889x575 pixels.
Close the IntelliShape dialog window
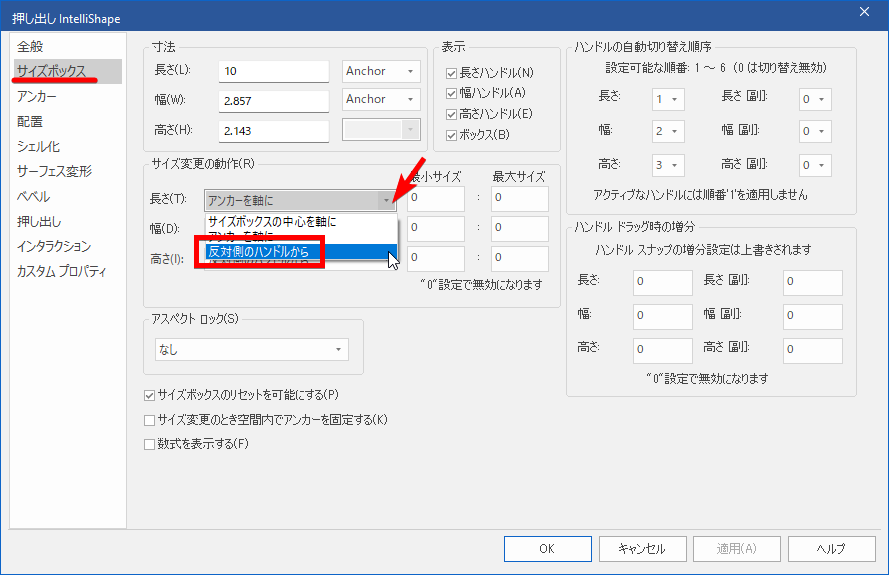[x=864, y=11]
